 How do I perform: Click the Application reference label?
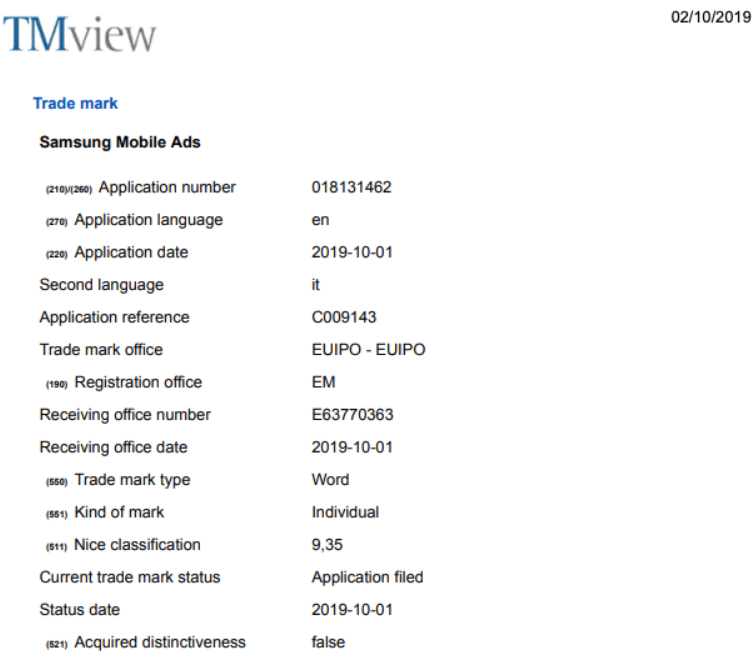(x=114, y=317)
